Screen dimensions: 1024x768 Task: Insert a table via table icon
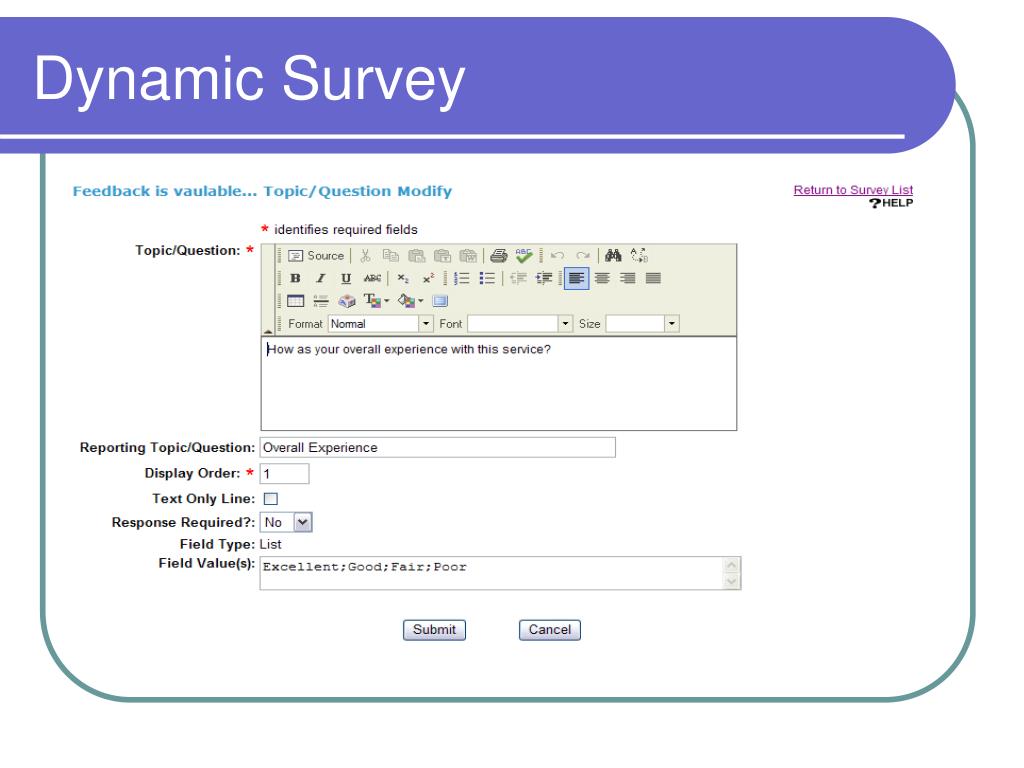(295, 301)
